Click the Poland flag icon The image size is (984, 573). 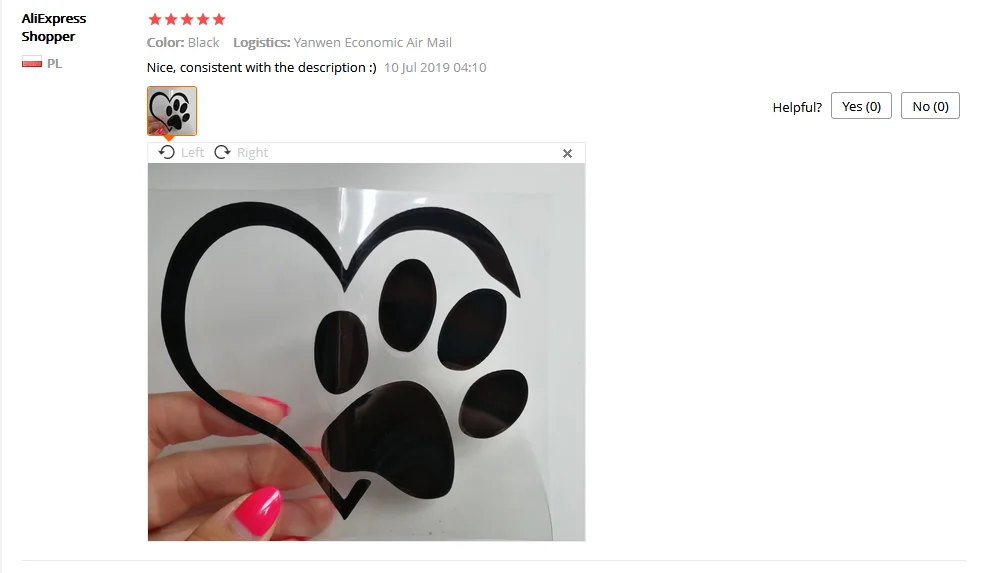[32, 62]
